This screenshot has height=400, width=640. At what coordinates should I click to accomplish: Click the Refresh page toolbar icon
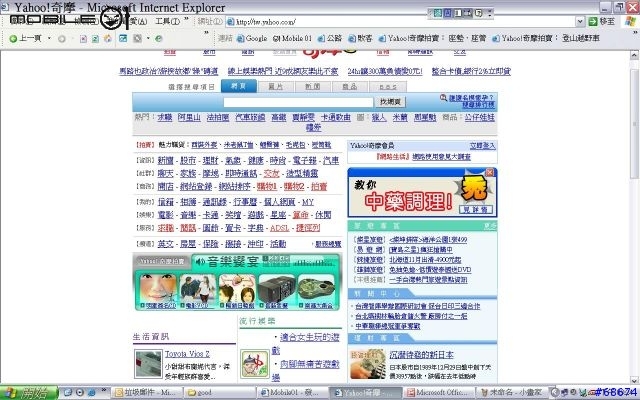point(95,39)
